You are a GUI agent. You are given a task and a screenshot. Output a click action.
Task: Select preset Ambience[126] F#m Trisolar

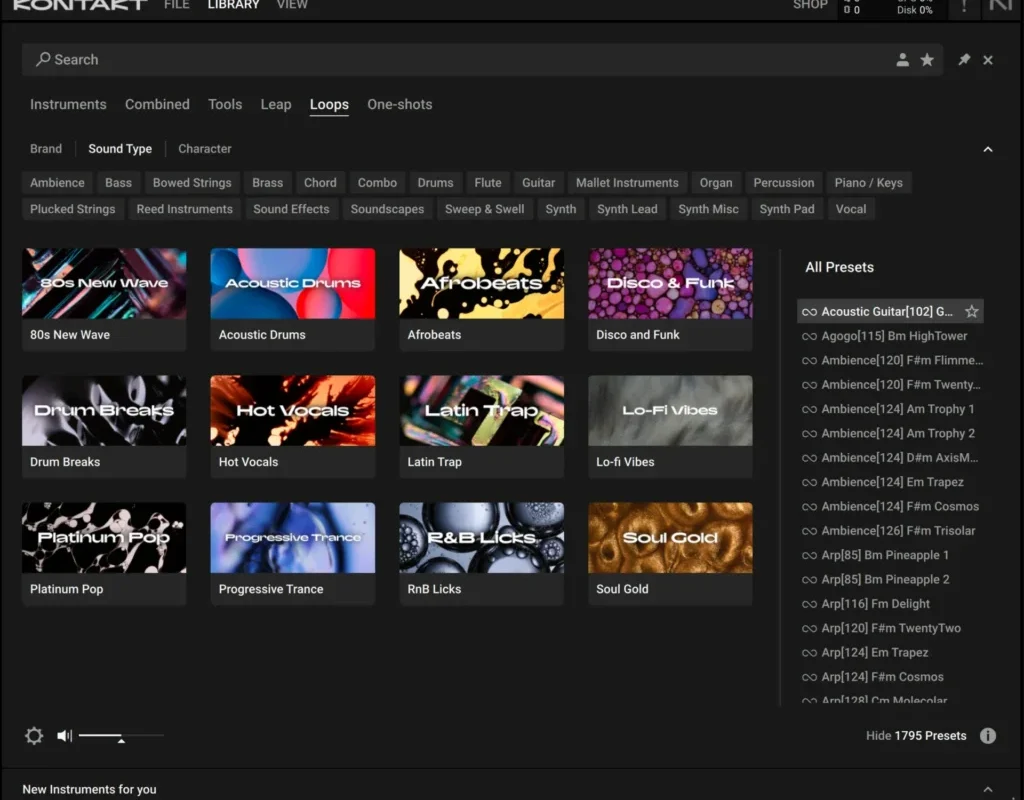pyautogui.click(x=891, y=531)
